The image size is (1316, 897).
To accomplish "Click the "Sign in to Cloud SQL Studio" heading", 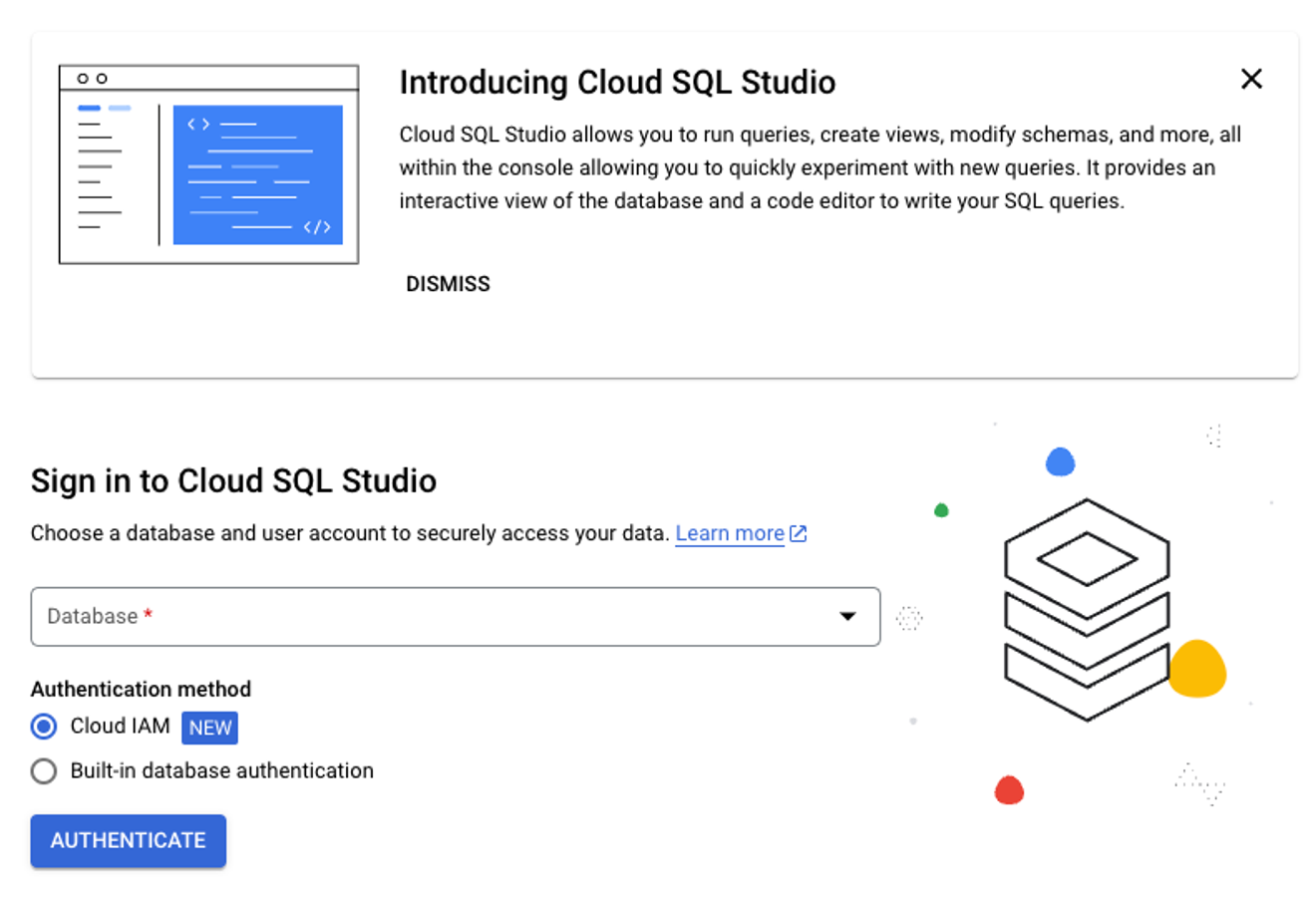I will coord(233,480).
